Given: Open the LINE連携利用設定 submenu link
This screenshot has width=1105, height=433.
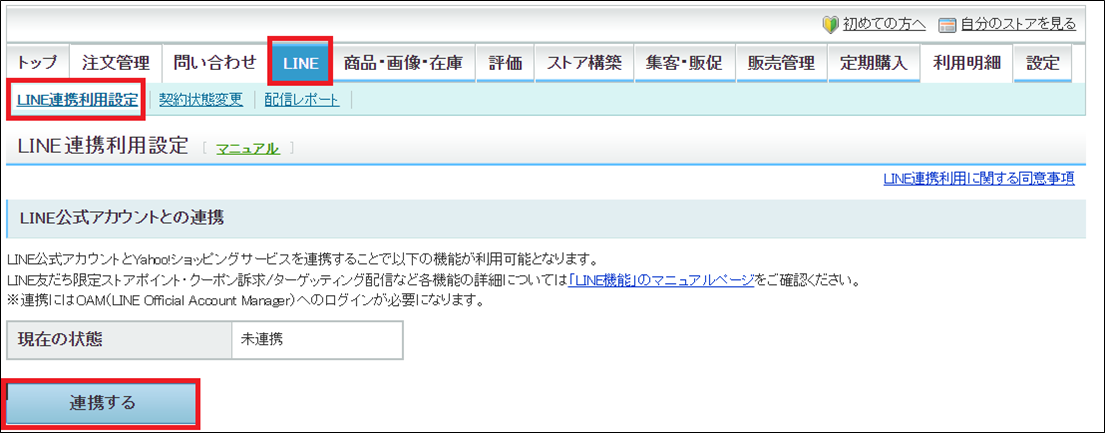Looking at the screenshot, I should (78, 100).
